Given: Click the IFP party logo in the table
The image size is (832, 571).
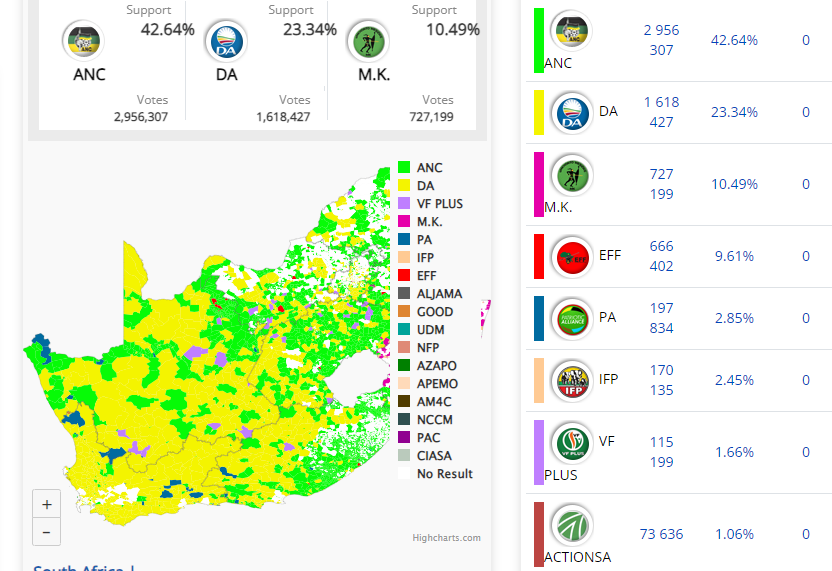Looking at the screenshot, I should [x=572, y=381].
